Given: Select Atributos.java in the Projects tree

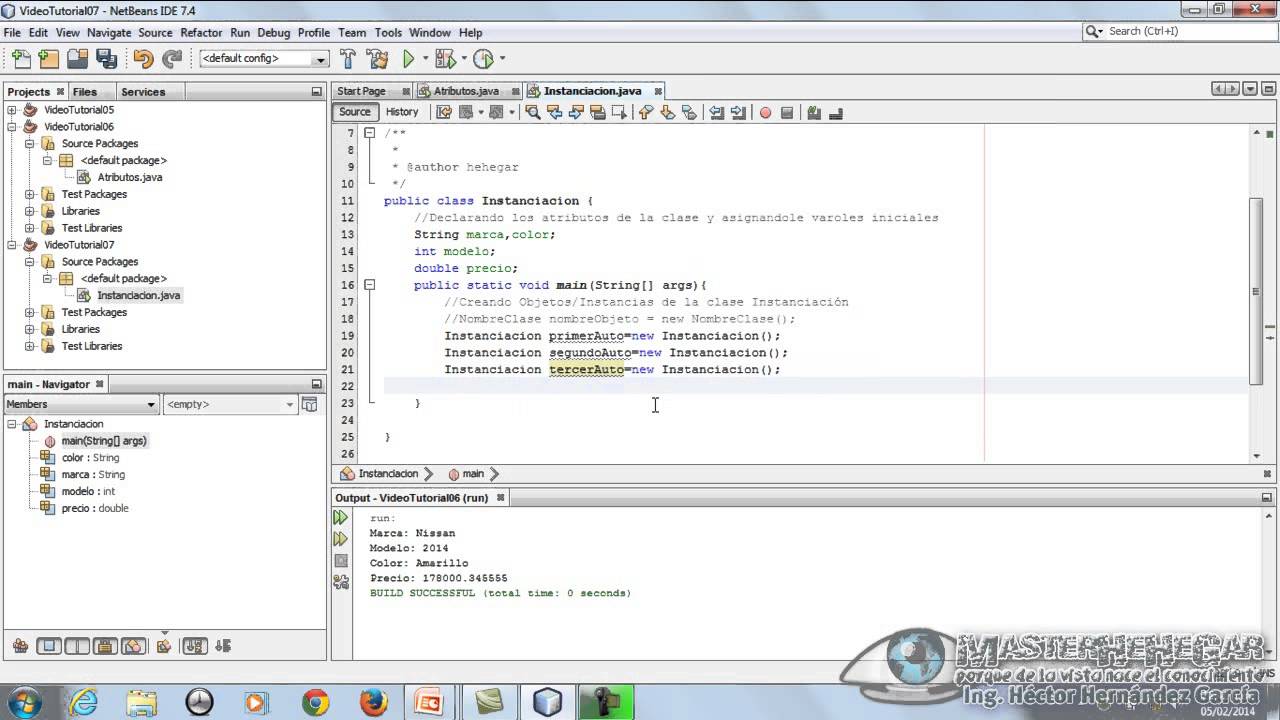Looking at the screenshot, I should pyautogui.click(x=130, y=177).
